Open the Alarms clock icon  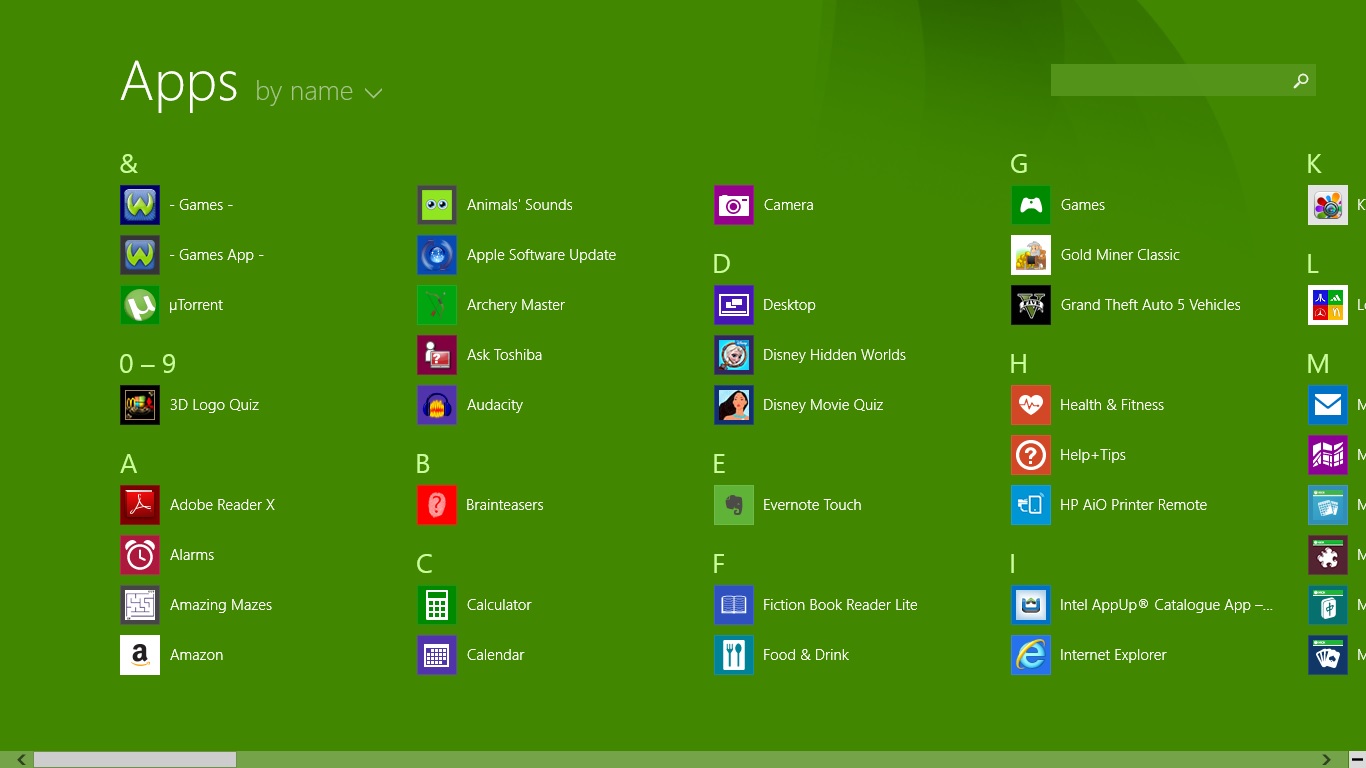(x=140, y=555)
